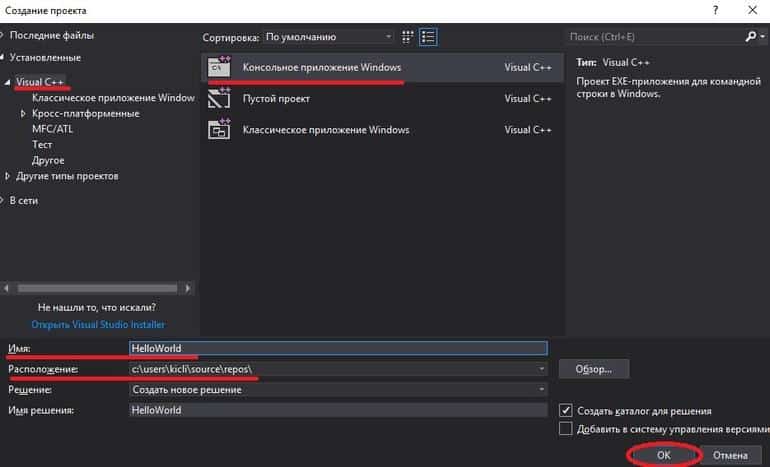Click the tree scrollbar left arrow
The height and width of the screenshot is (467, 770).
point(6,288)
